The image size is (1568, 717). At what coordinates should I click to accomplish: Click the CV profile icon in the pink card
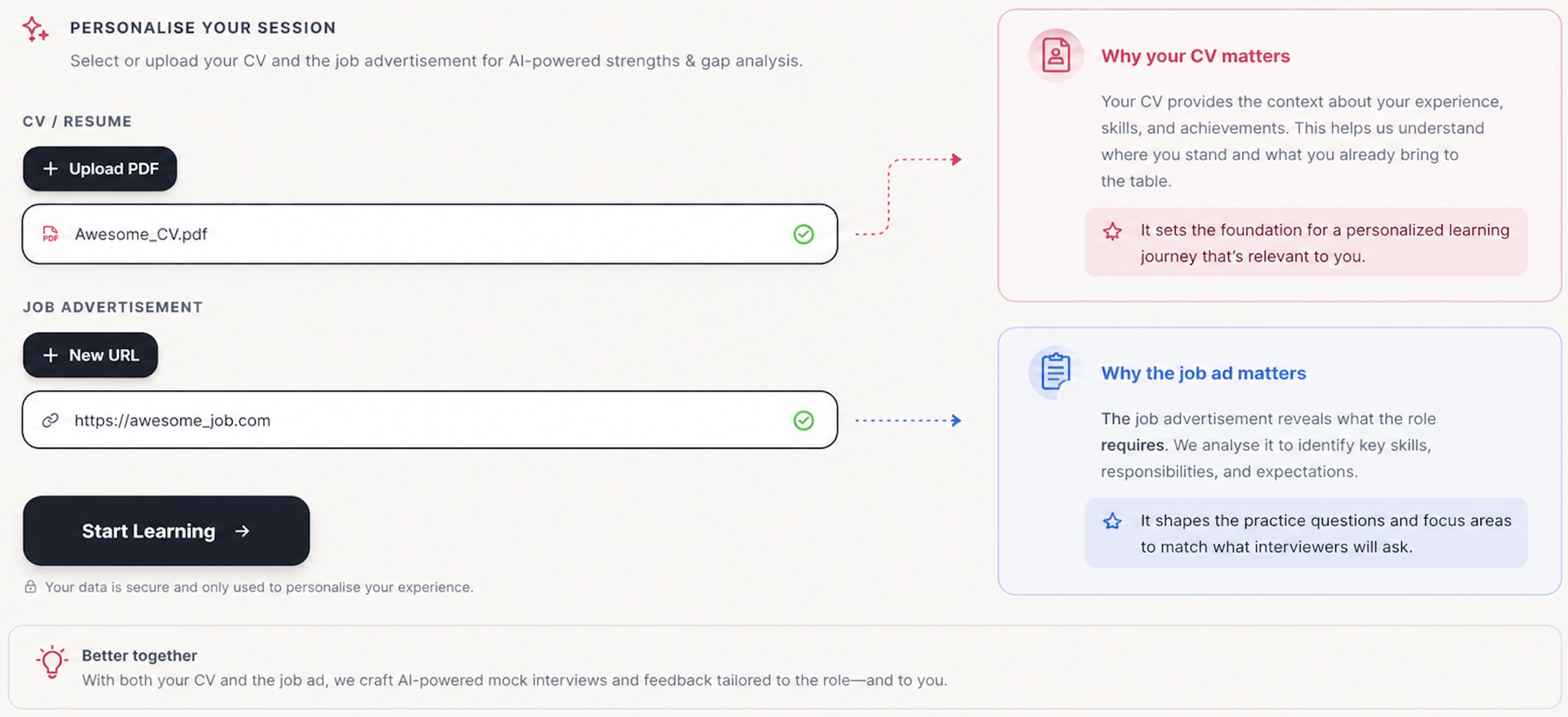tap(1055, 55)
